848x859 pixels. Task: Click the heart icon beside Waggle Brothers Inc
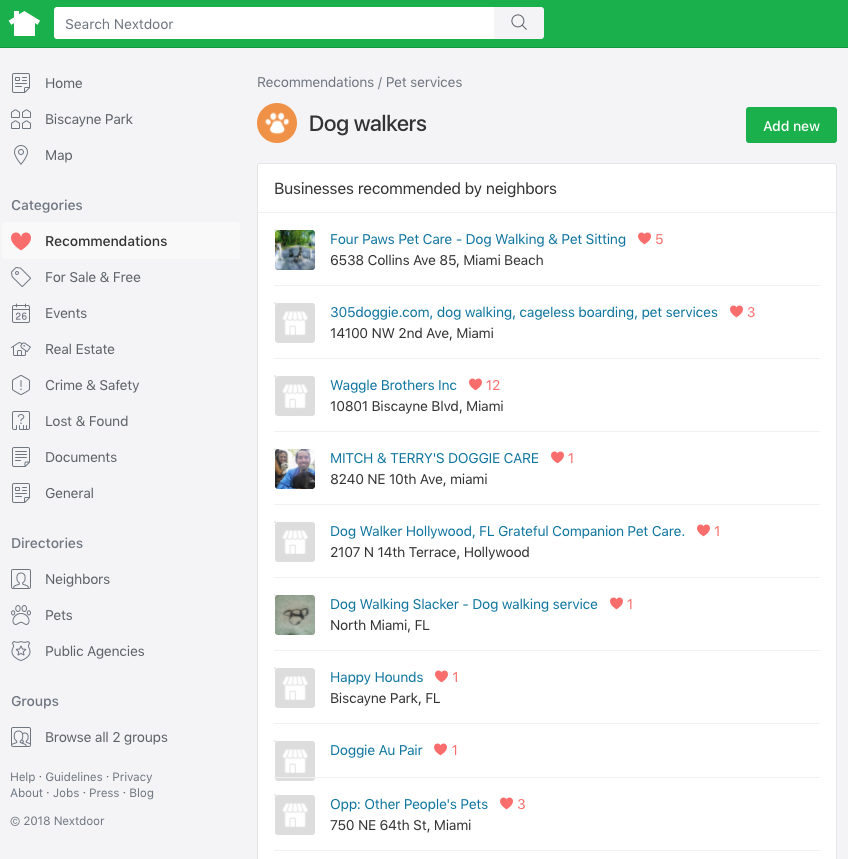pyautogui.click(x=475, y=385)
